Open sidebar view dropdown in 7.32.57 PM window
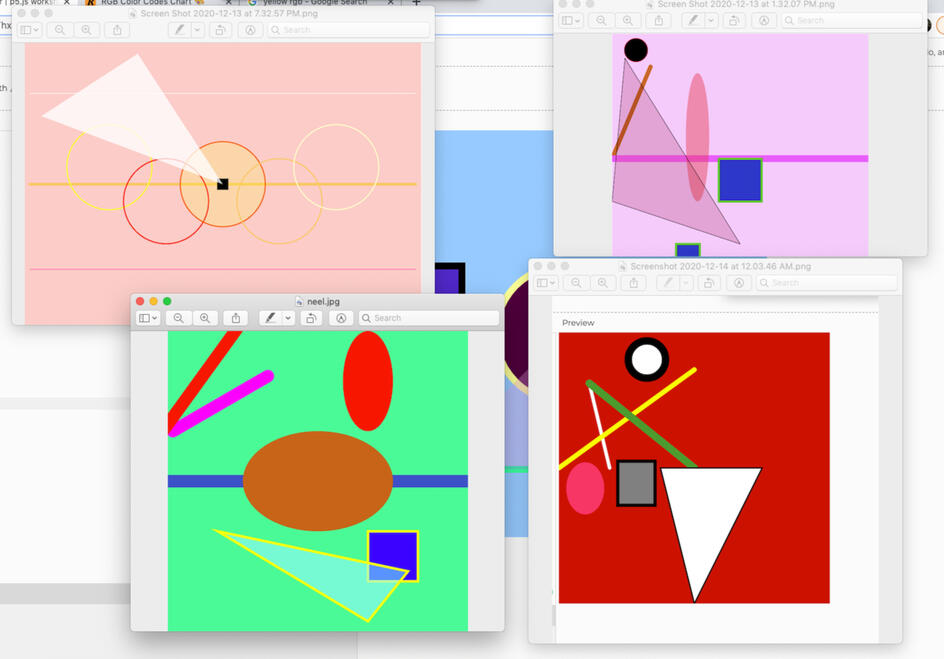 (x=29, y=30)
